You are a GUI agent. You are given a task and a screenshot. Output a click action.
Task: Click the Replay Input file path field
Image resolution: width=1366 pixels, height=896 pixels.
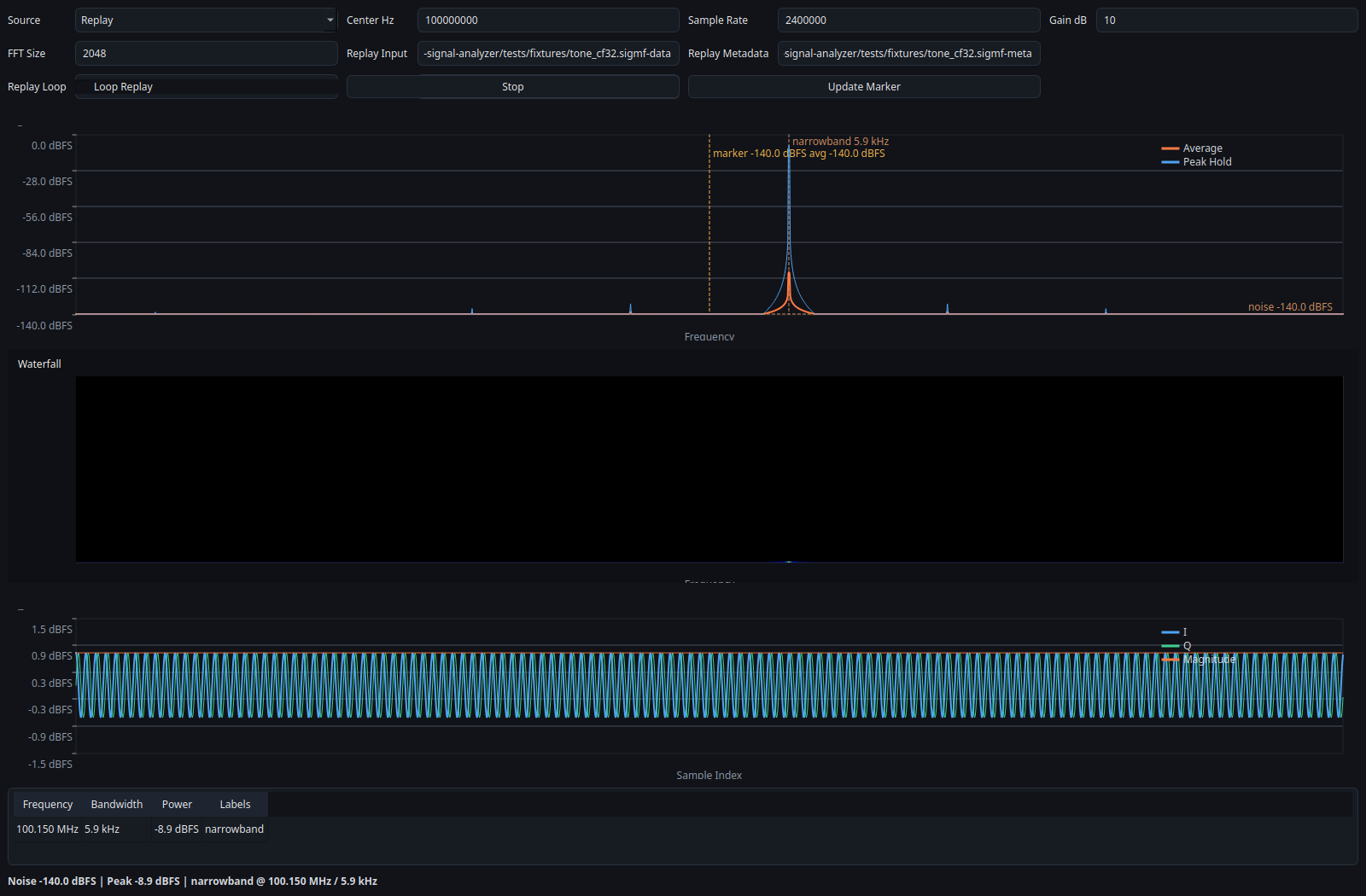[x=547, y=54]
